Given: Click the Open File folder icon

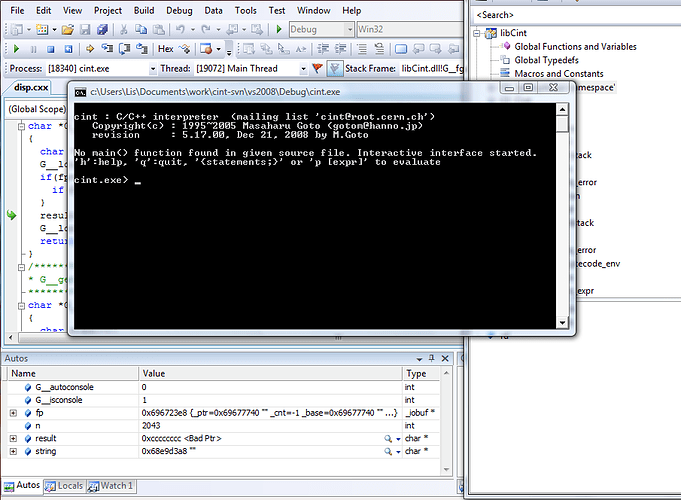Looking at the screenshot, I should coord(69,29).
